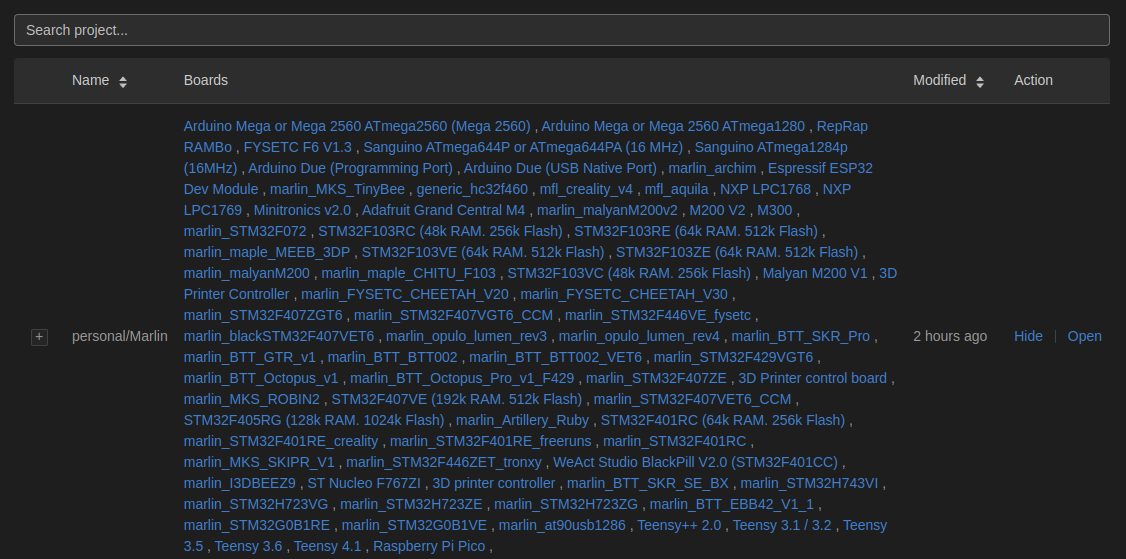Open Arduino Mega 2560 ATmega2560 board link
The width and height of the screenshot is (1126, 559).
tap(357, 126)
